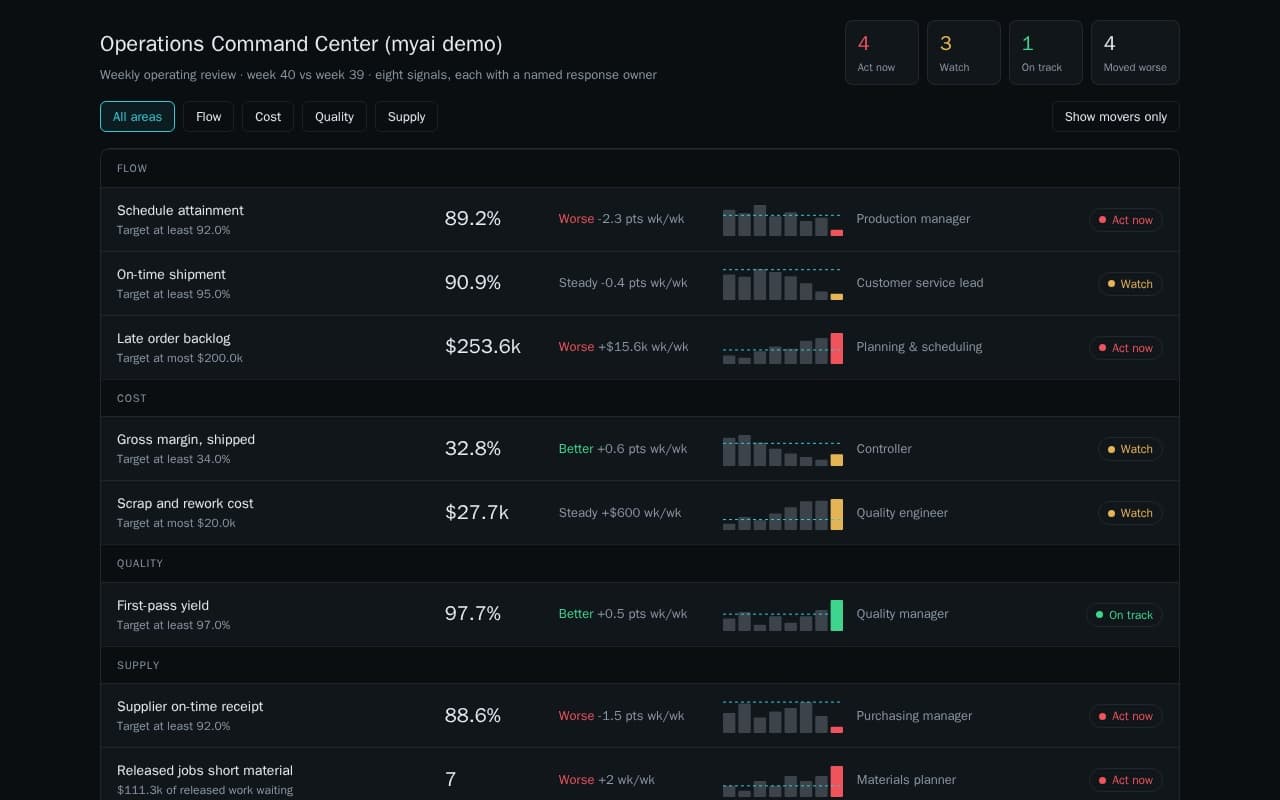Click the Released jobs short material sparkline
Image resolution: width=1280 pixels, height=800 pixels.
click(783, 781)
